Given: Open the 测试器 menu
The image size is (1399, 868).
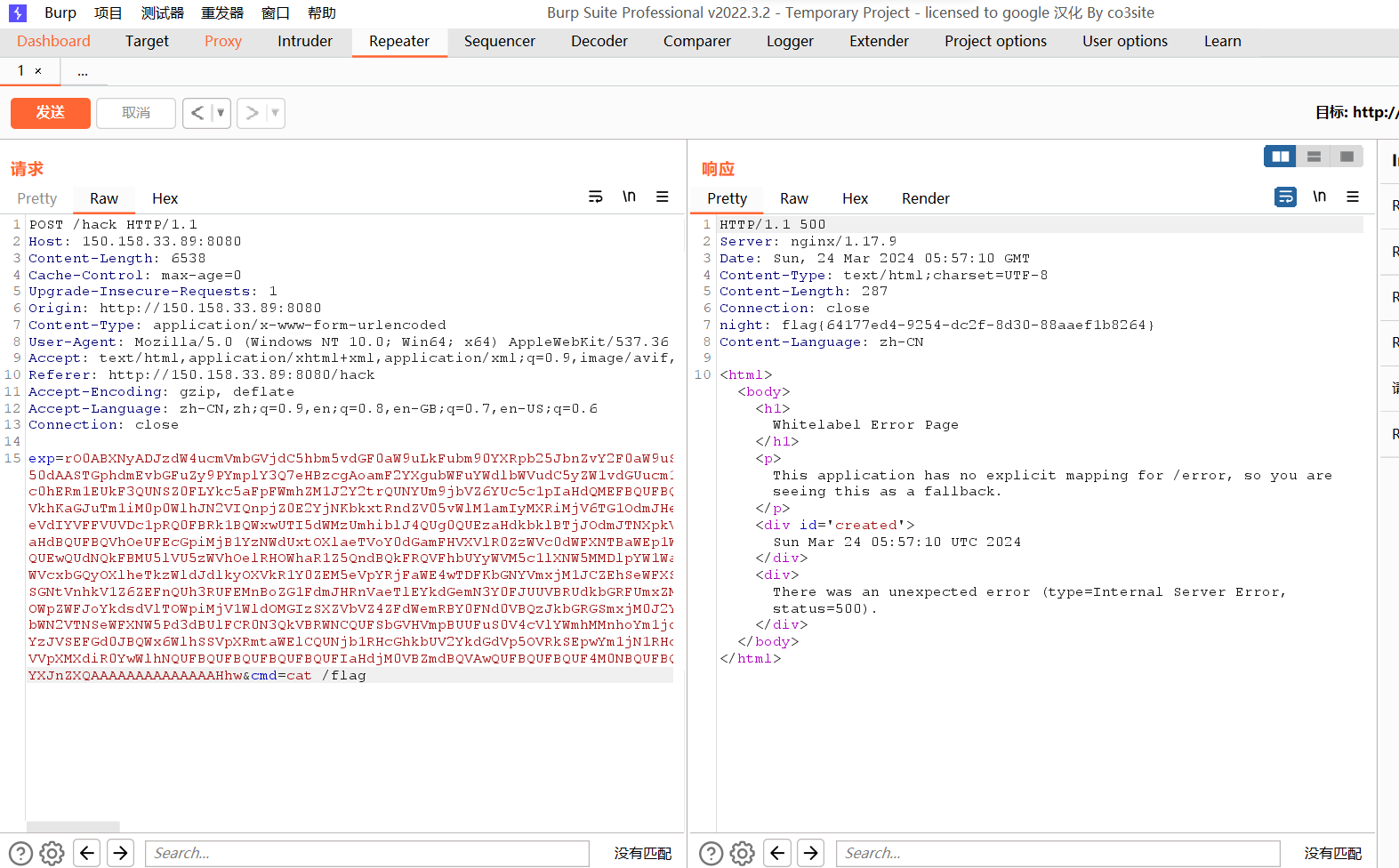Looking at the screenshot, I should [163, 13].
